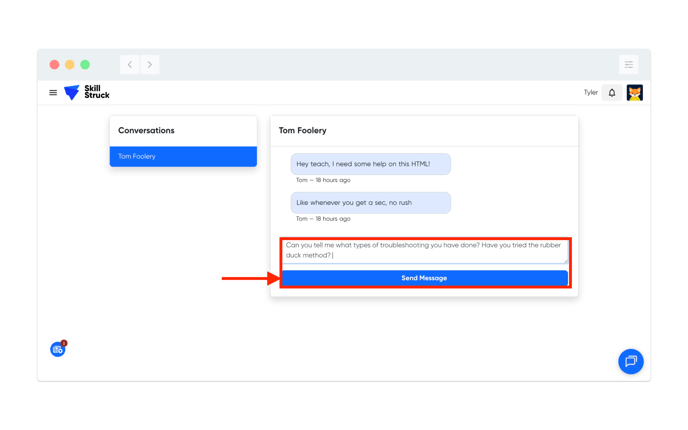This screenshot has height=430, width=688.
Task: Click the Tom Foolery chat header
Action: click(303, 131)
